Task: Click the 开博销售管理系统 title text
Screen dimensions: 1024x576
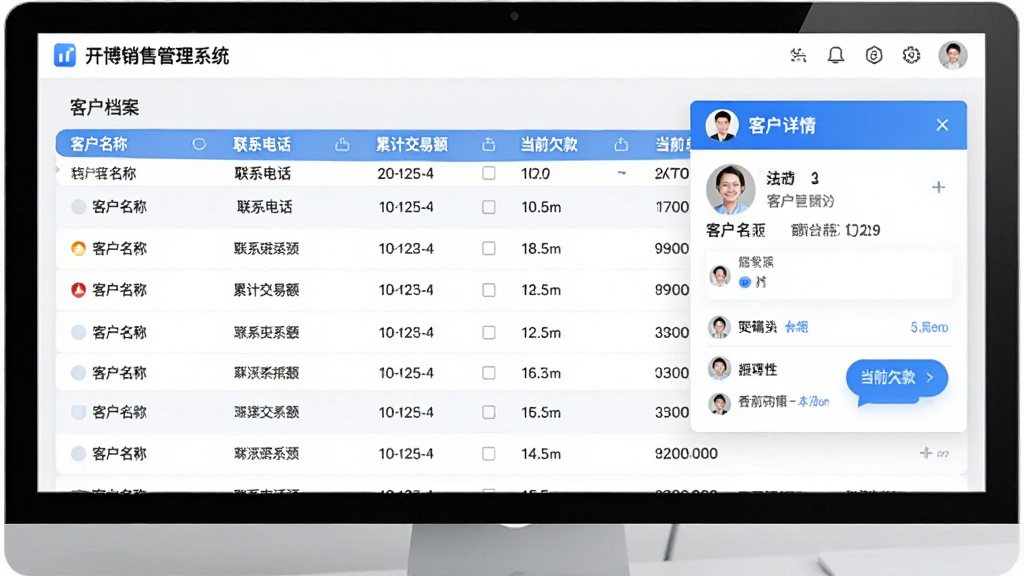Action: click(157, 56)
